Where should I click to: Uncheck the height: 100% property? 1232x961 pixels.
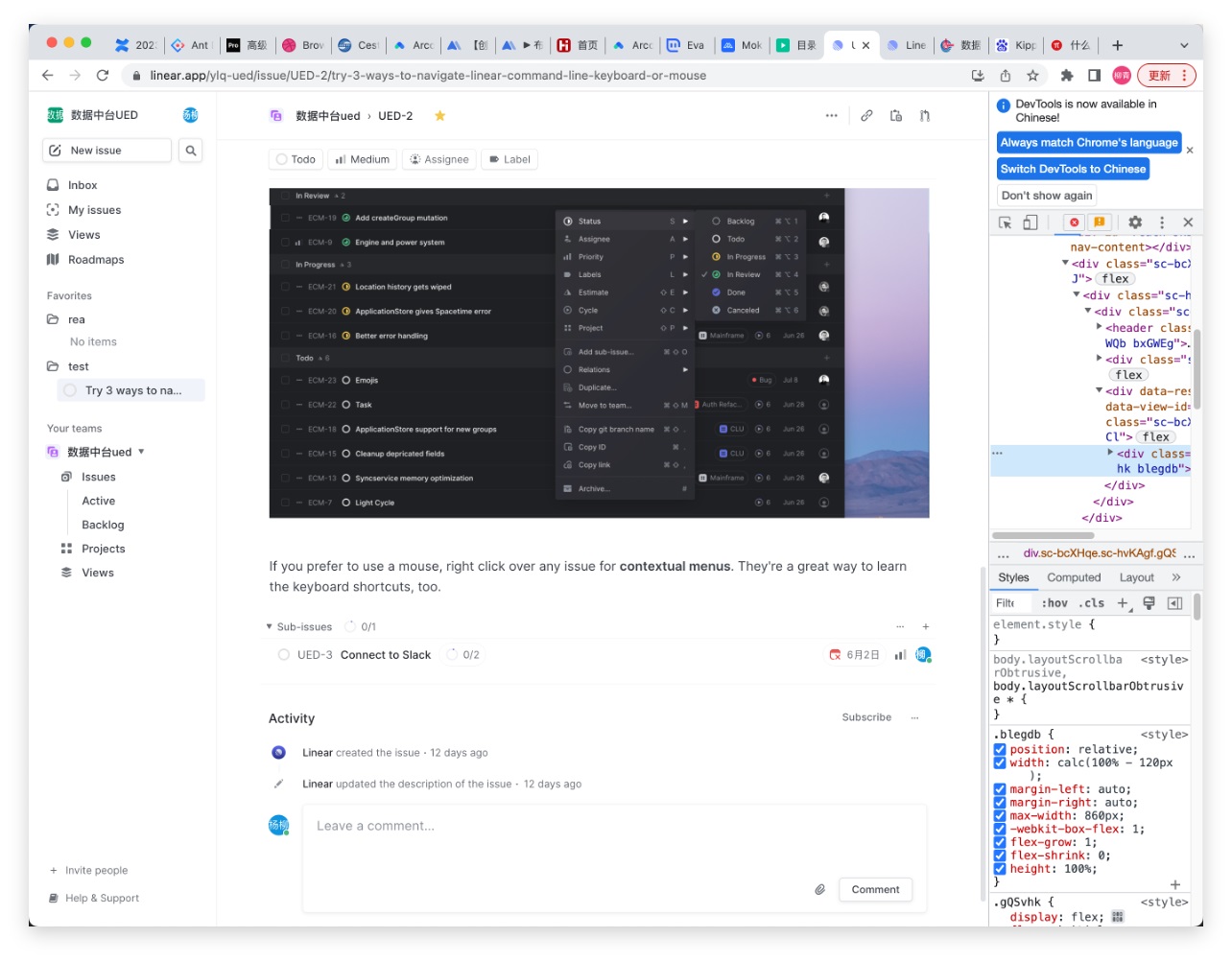tap(1000, 869)
